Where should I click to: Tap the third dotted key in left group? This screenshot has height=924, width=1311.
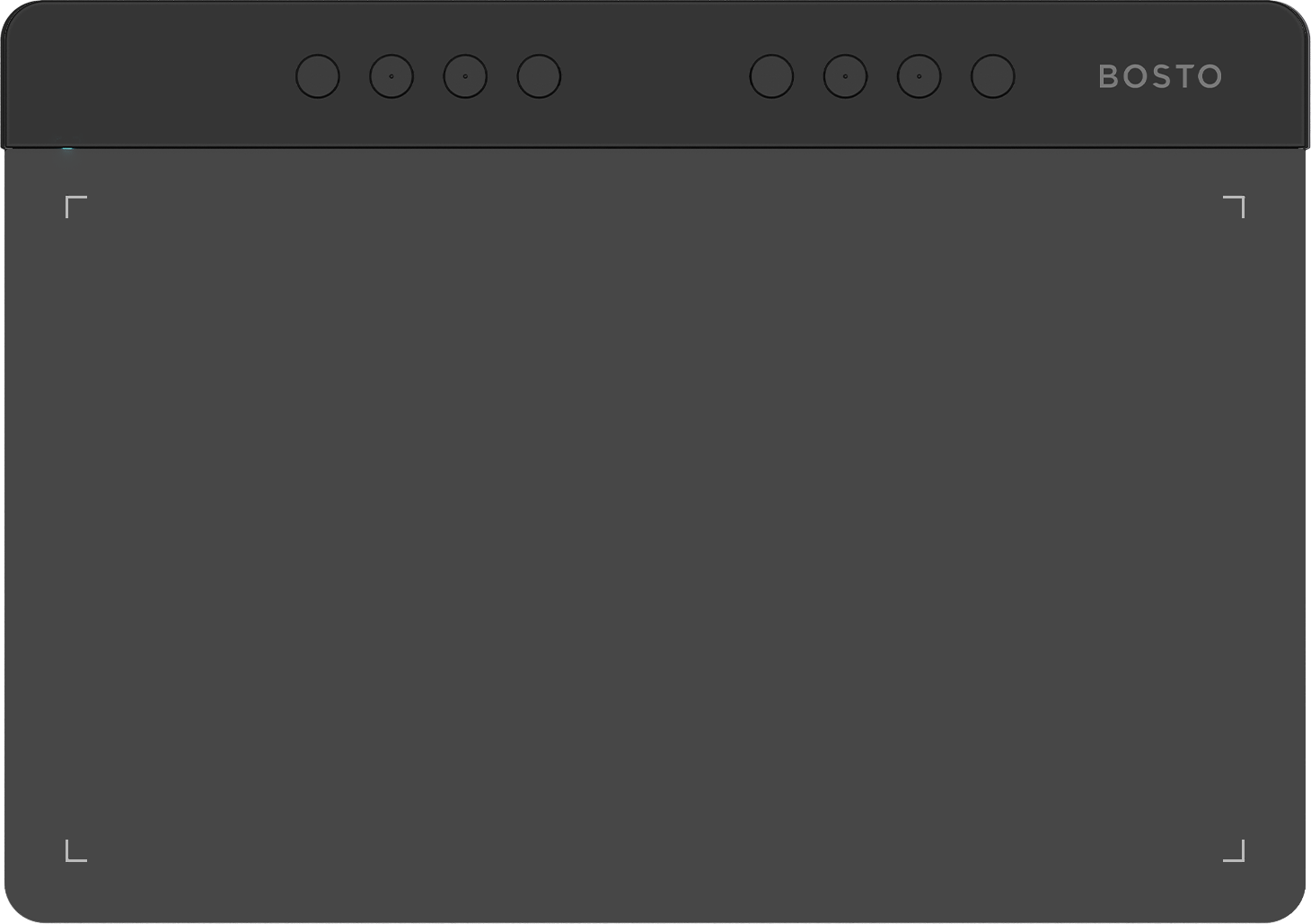[x=465, y=76]
